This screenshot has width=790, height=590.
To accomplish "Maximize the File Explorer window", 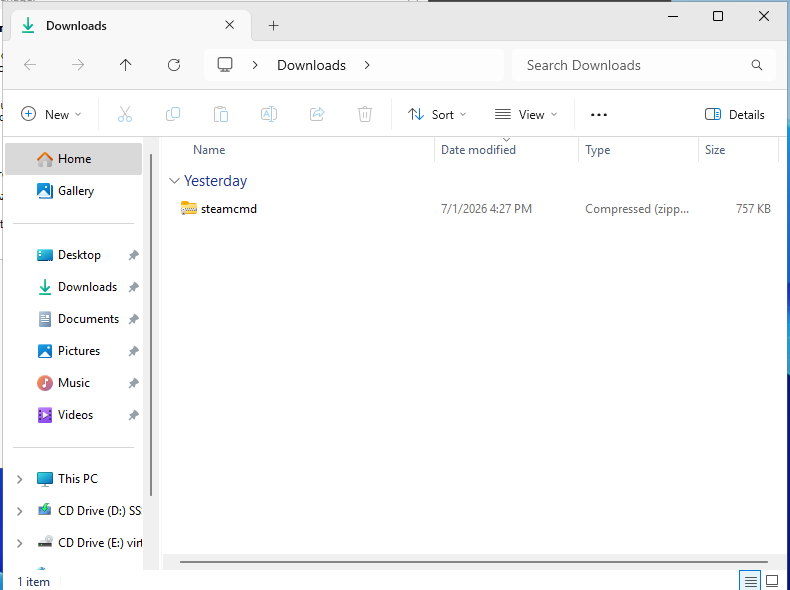I will pyautogui.click(x=718, y=16).
